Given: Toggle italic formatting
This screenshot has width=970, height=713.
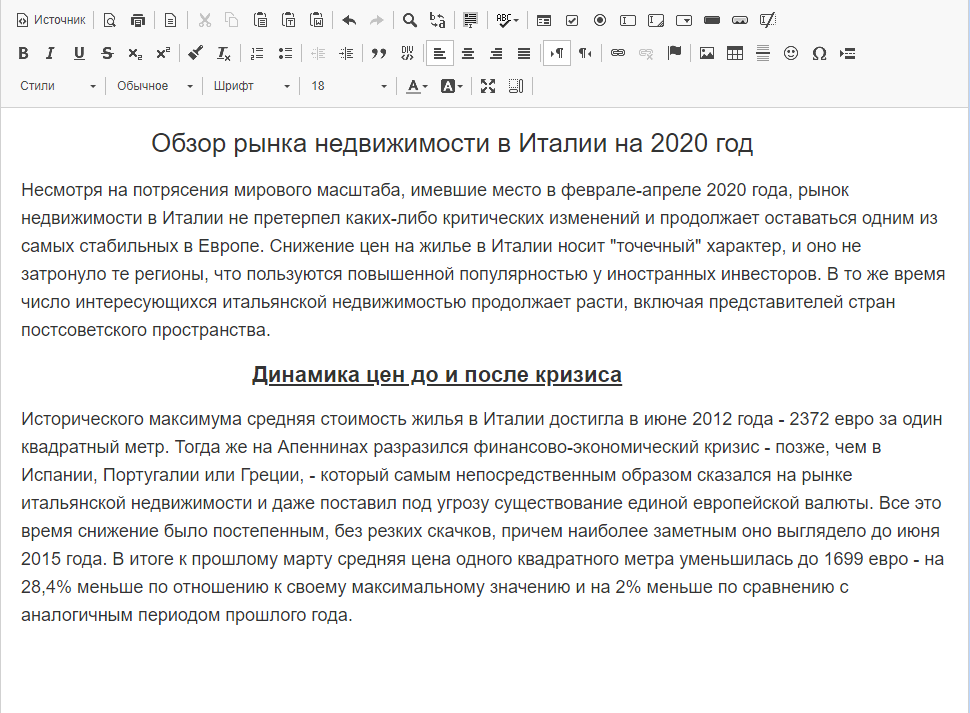Looking at the screenshot, I should [51, 53].
